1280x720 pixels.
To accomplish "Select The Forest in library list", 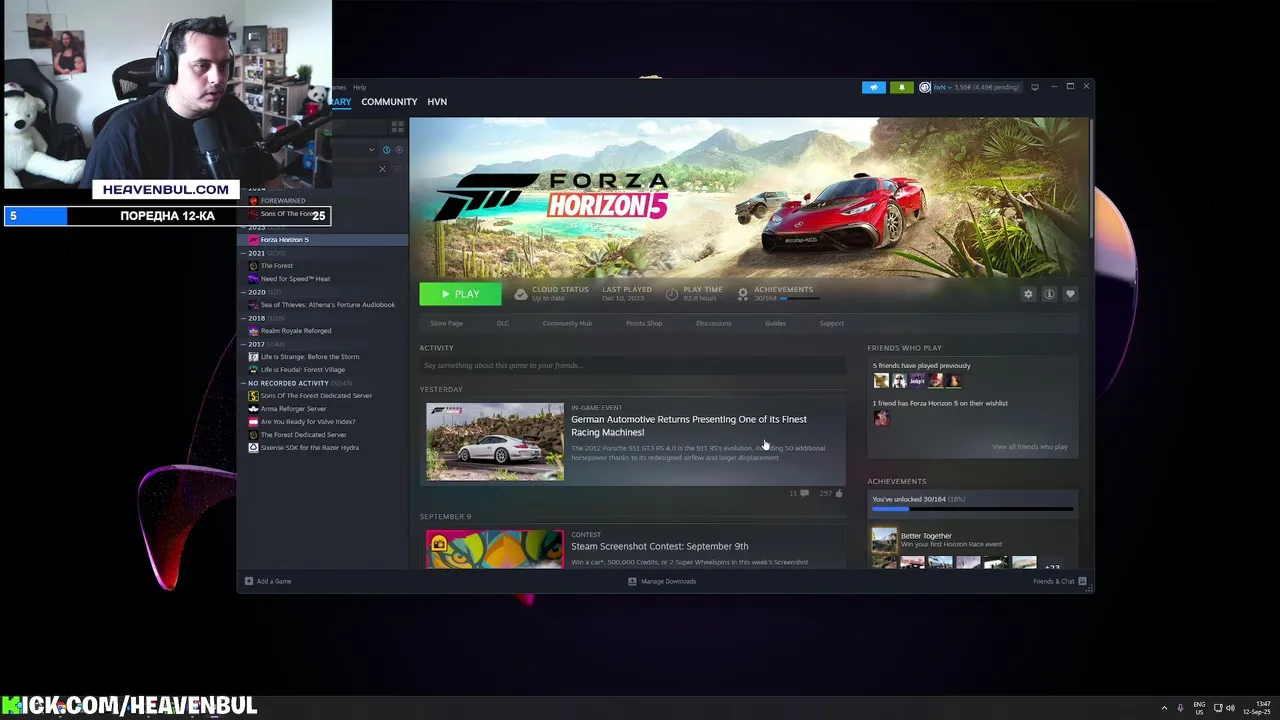I will point(276,266).
